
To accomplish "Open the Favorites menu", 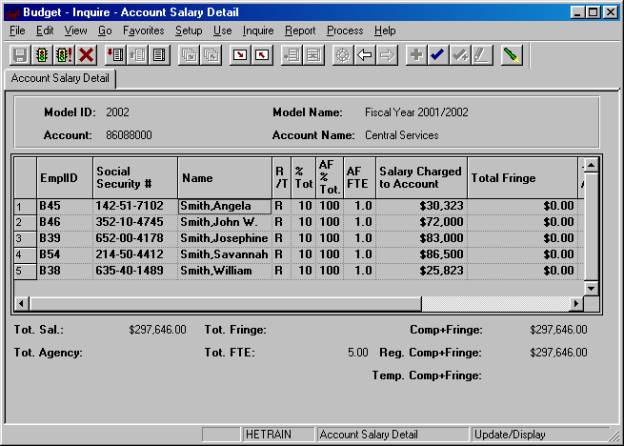I will [x=143, y=31].
